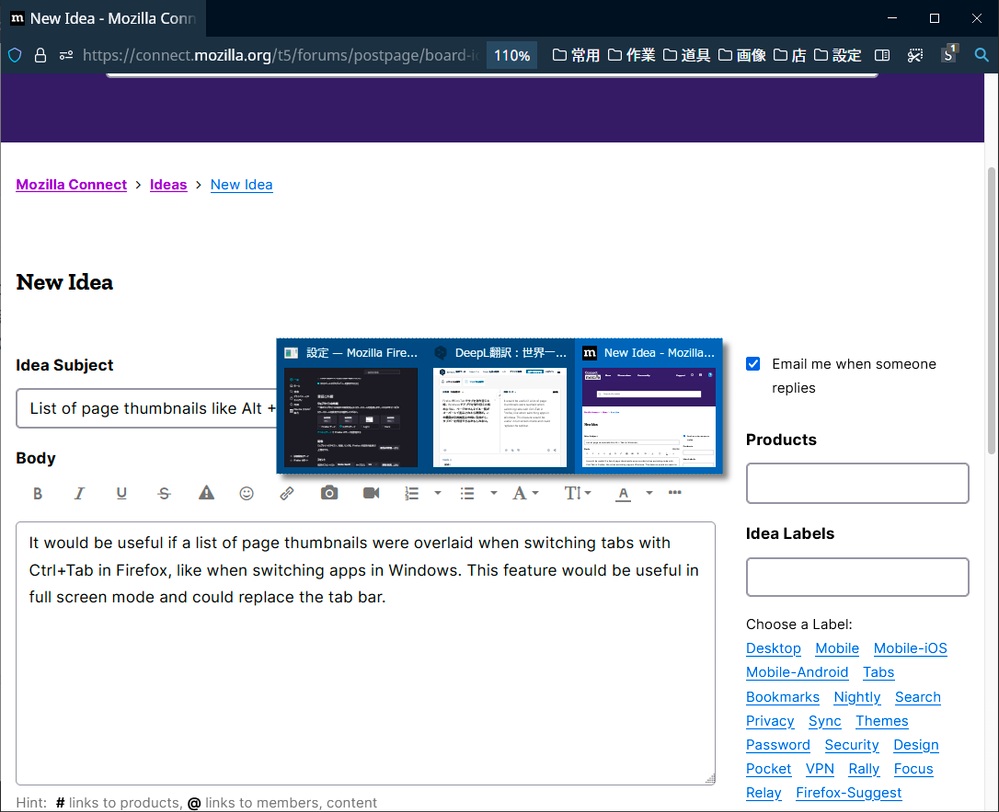This screenshot has height=812, width=999.
Task: Go to the Ideas breadcrumb link
Action: [168, 184]
